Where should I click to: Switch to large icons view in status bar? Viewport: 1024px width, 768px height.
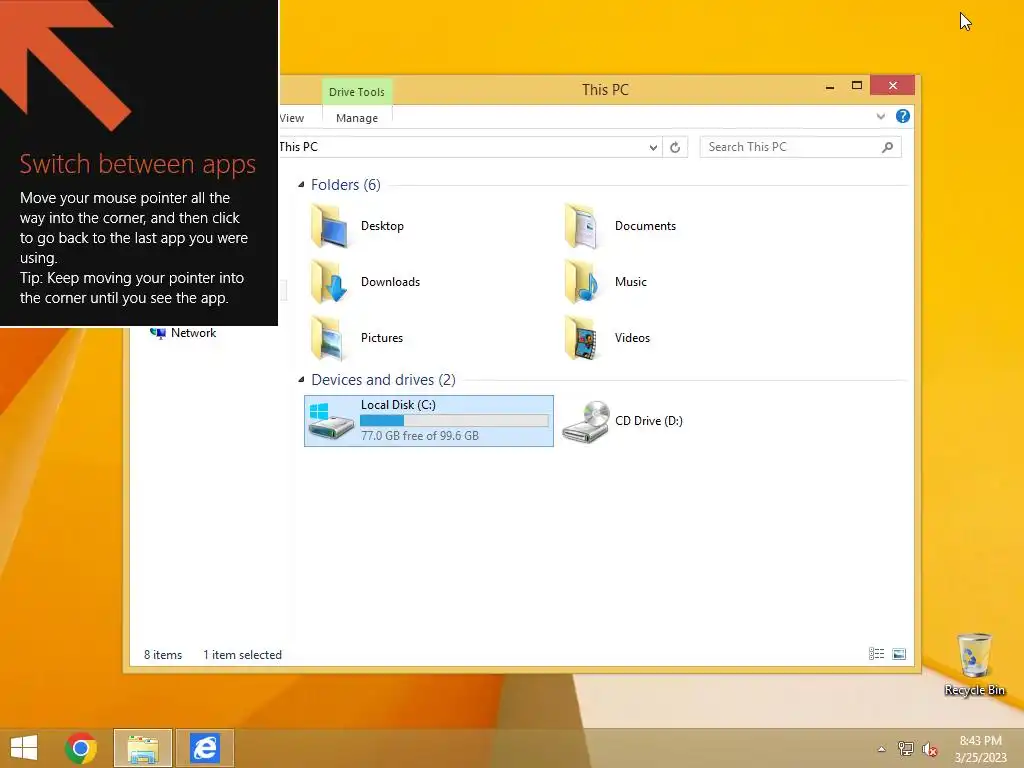pyautogui.click(x=899, y=654)
